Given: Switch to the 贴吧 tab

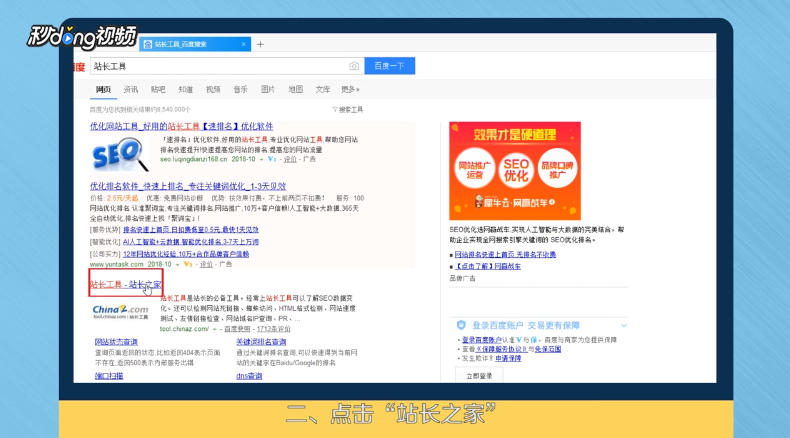Looking at the screenshot, I should coord(158,89).
